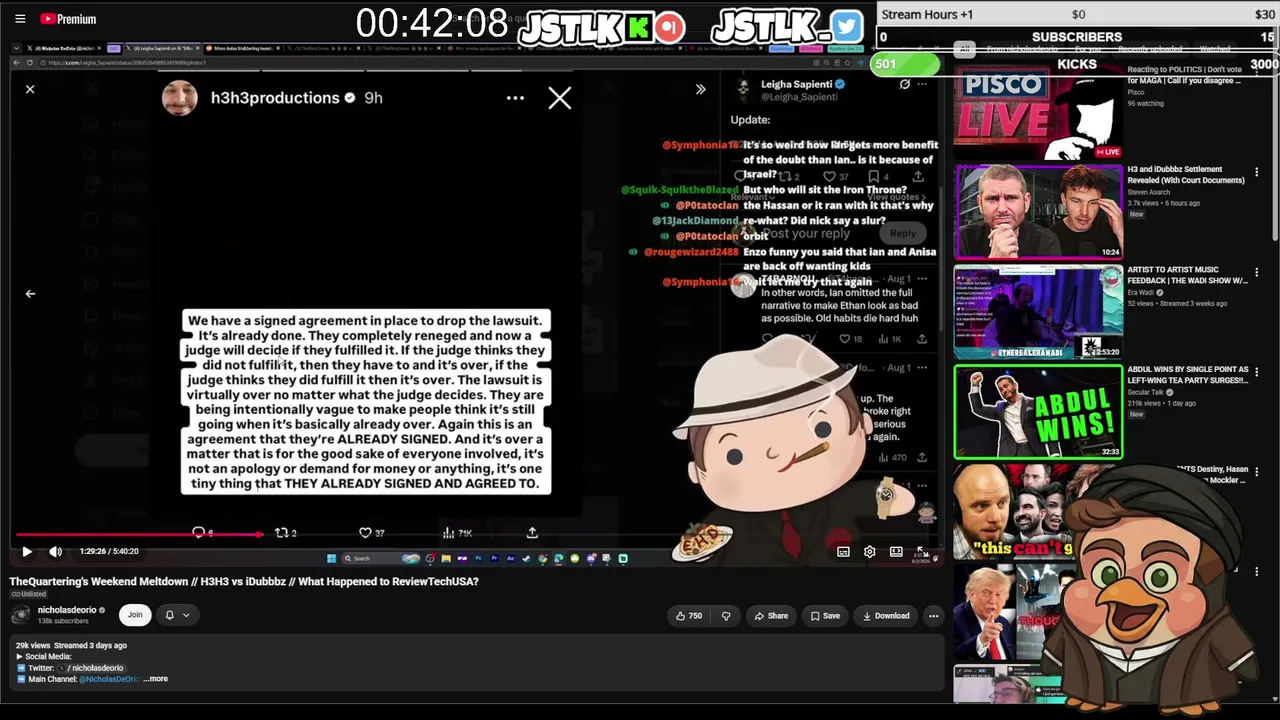Close the tweet photo viewer at top left
Viewport: 1280px width, 720px height.
coord(30,90)
